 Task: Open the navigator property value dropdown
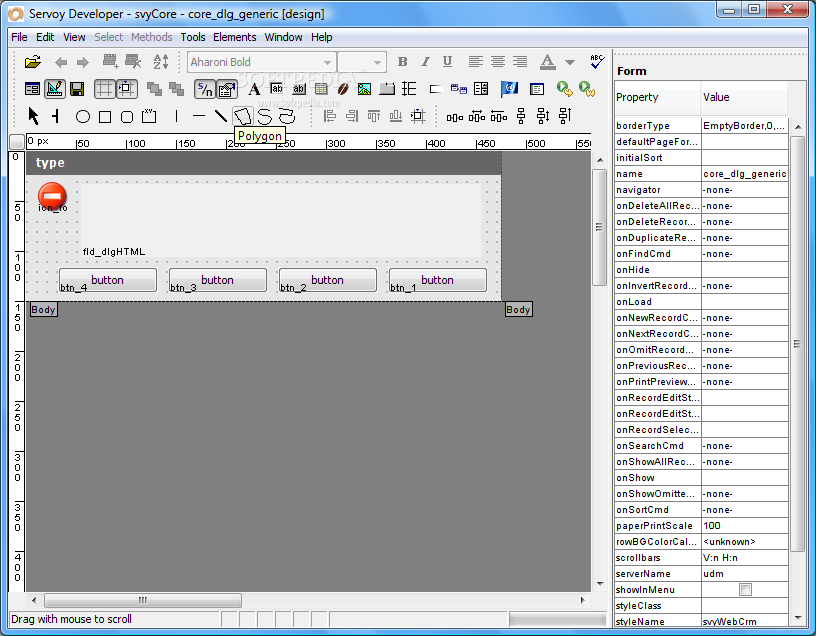click(744, 190)
